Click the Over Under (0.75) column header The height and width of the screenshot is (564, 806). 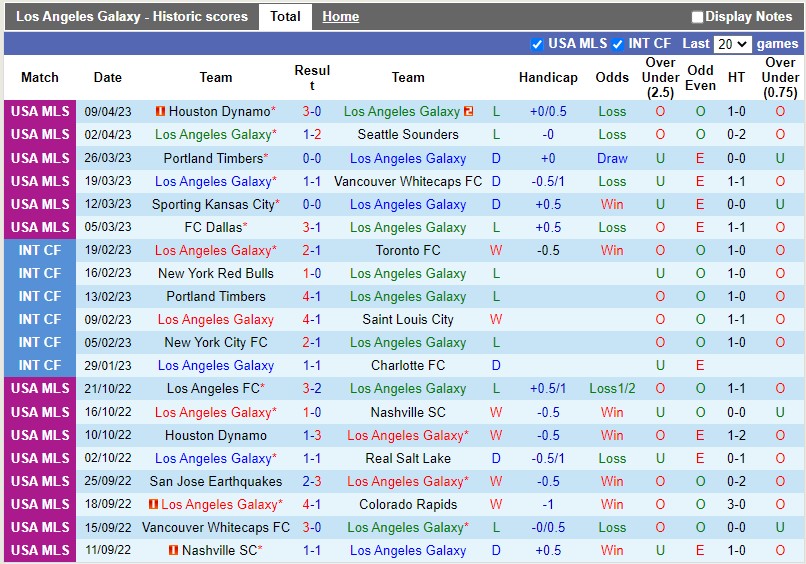[780, 77]
